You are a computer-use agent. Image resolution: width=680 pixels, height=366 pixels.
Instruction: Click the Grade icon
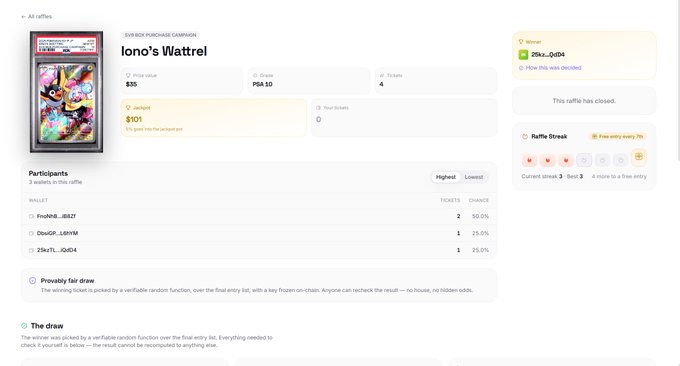[255, 75]
